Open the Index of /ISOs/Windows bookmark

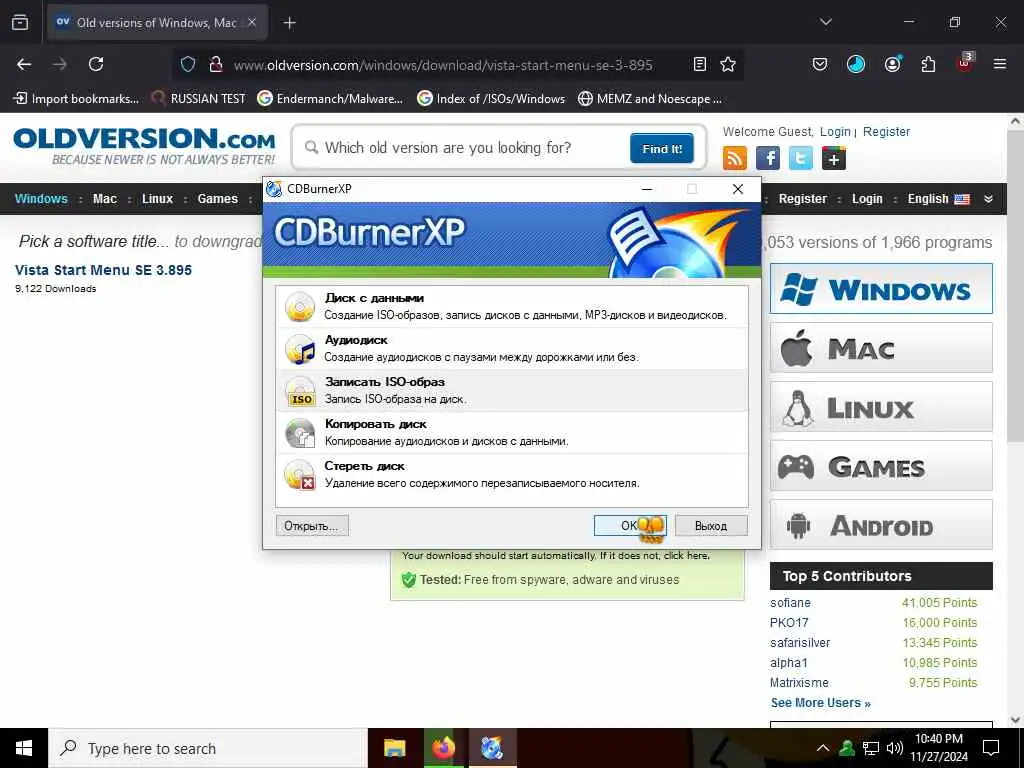coord(491,99)
